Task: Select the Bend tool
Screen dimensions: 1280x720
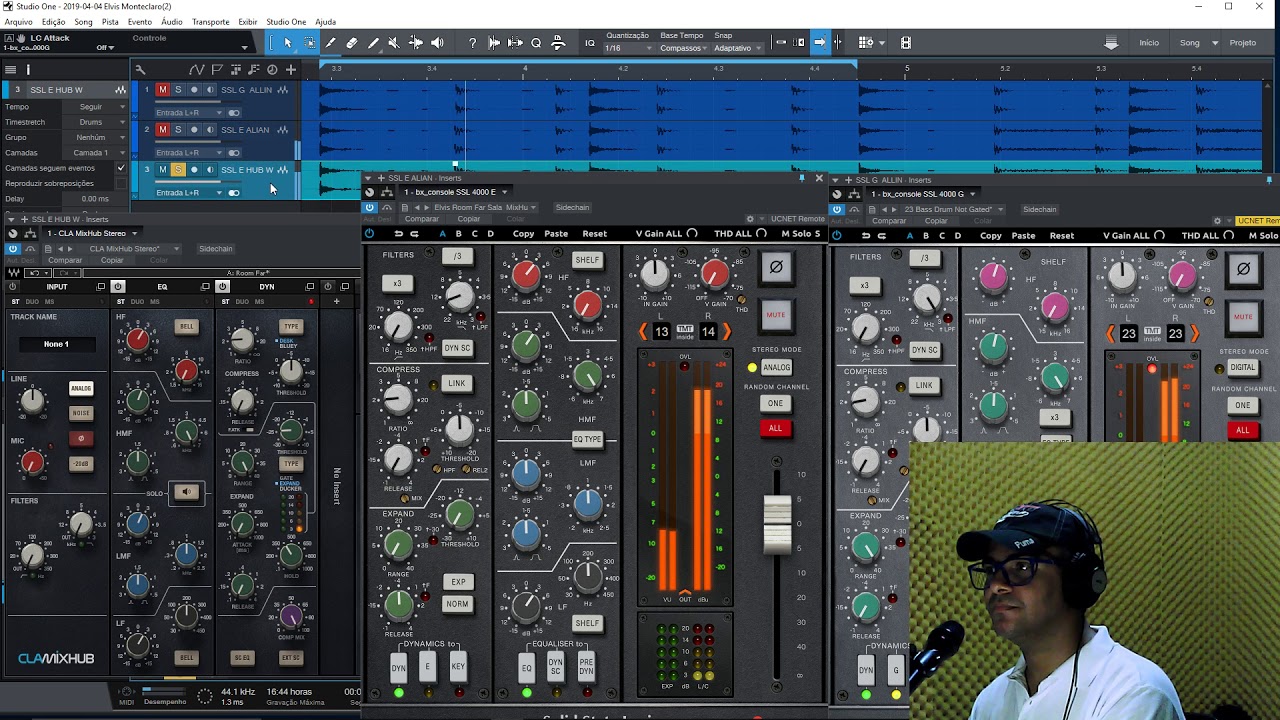Action: coord(415,43)
